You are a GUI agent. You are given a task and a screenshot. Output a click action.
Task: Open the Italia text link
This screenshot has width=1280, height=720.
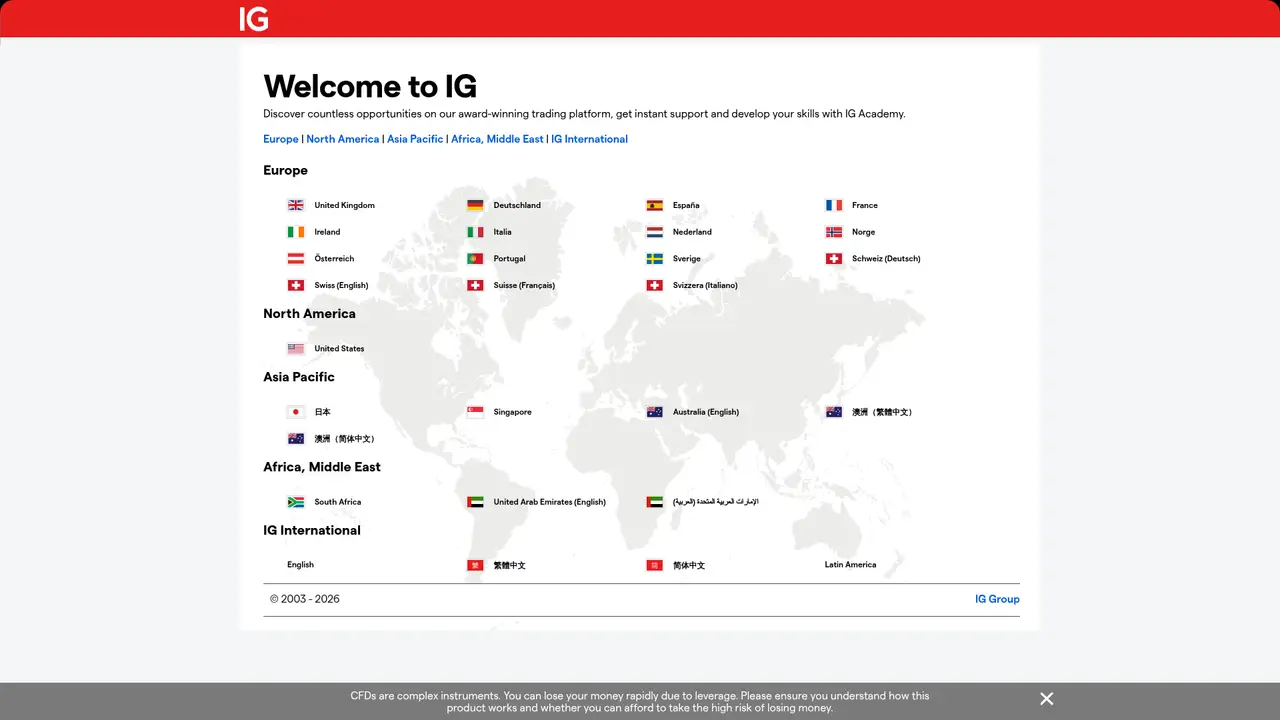502,232
